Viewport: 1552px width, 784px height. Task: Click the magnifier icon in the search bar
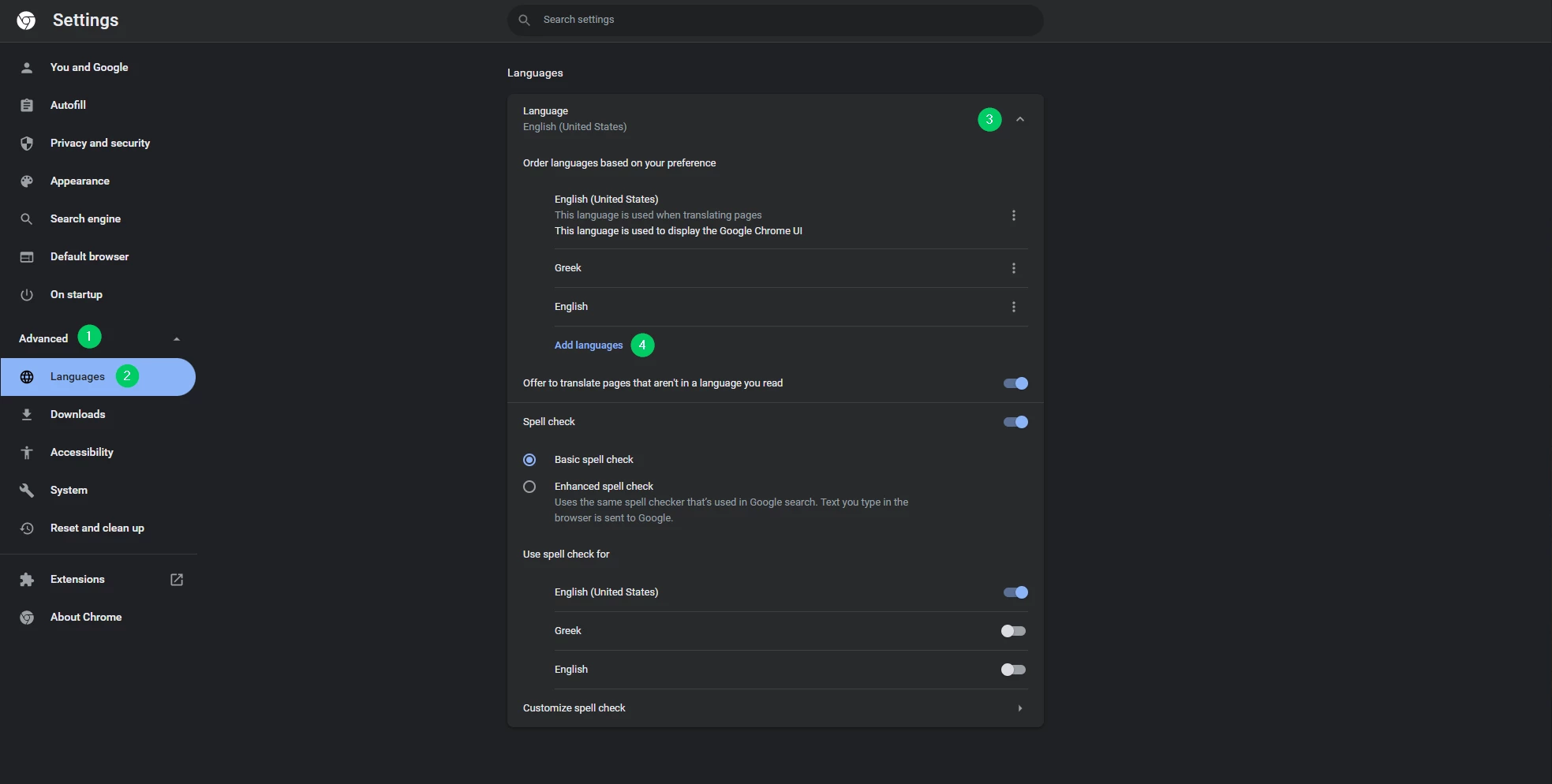(524, 20)
